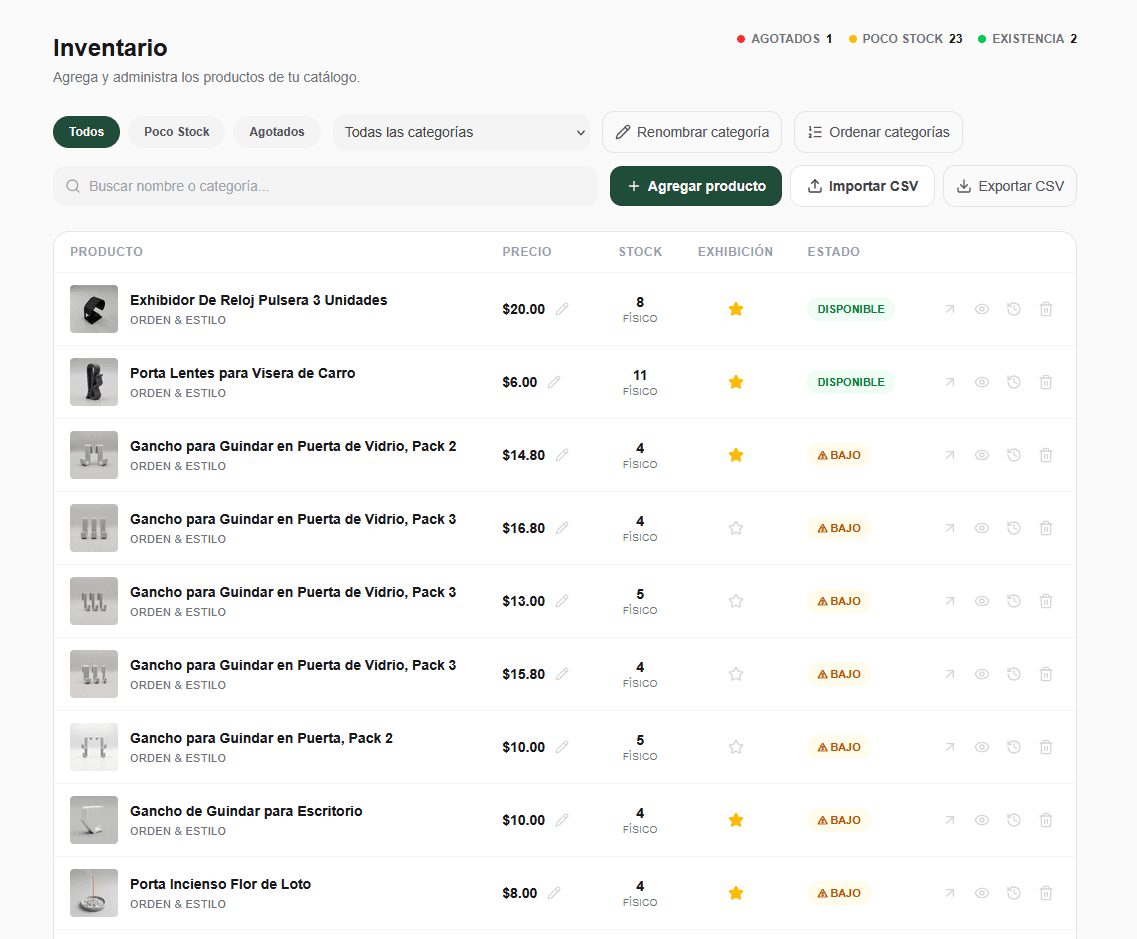
Task: Edit price pencil for Exhibidor De Reloj Pulsera
Action: [562, 309]
